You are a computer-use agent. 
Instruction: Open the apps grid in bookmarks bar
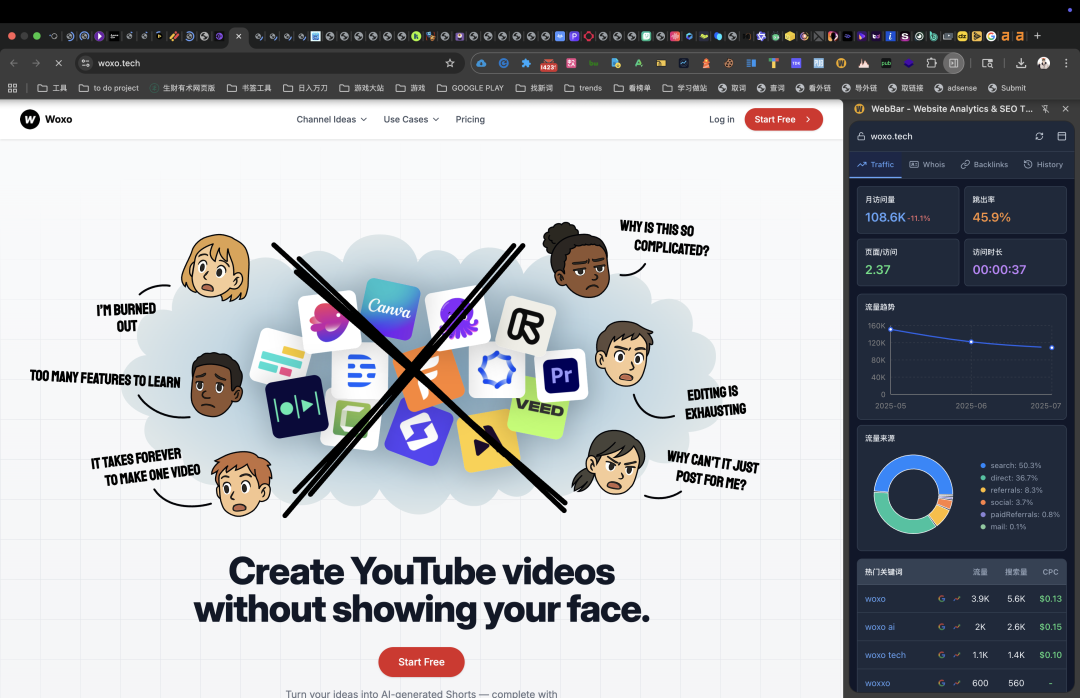pos(12,88)
